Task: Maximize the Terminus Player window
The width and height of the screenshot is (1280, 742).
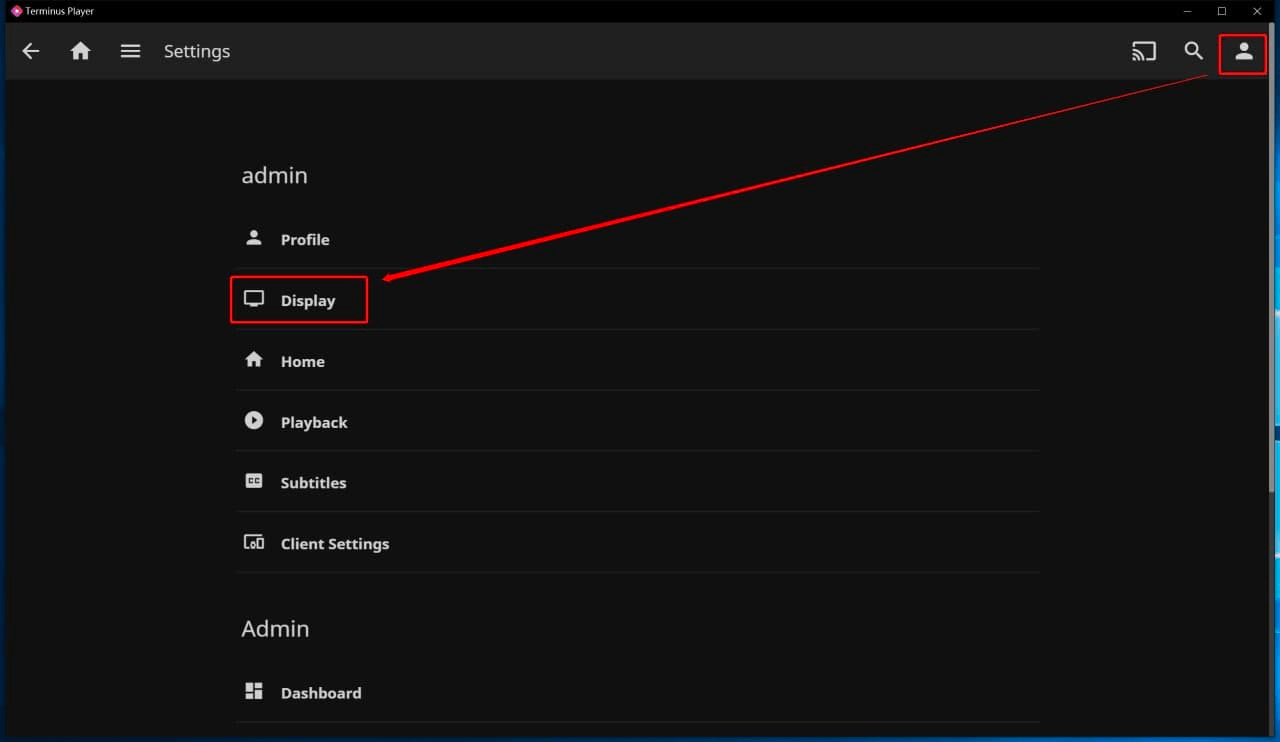Action: tap(1221, 11)
